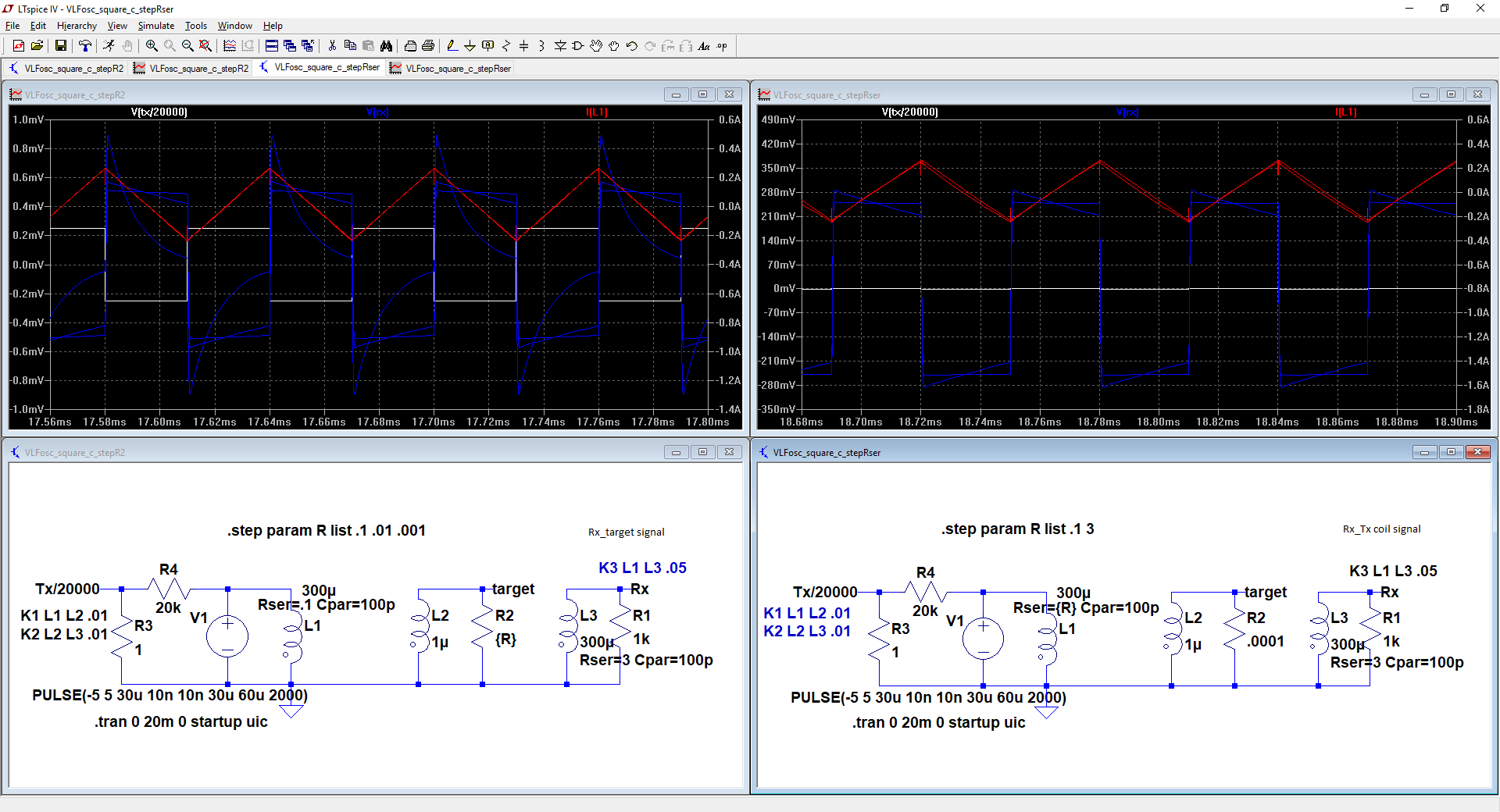Click the SPICE directive .op icon

point(722,46)
